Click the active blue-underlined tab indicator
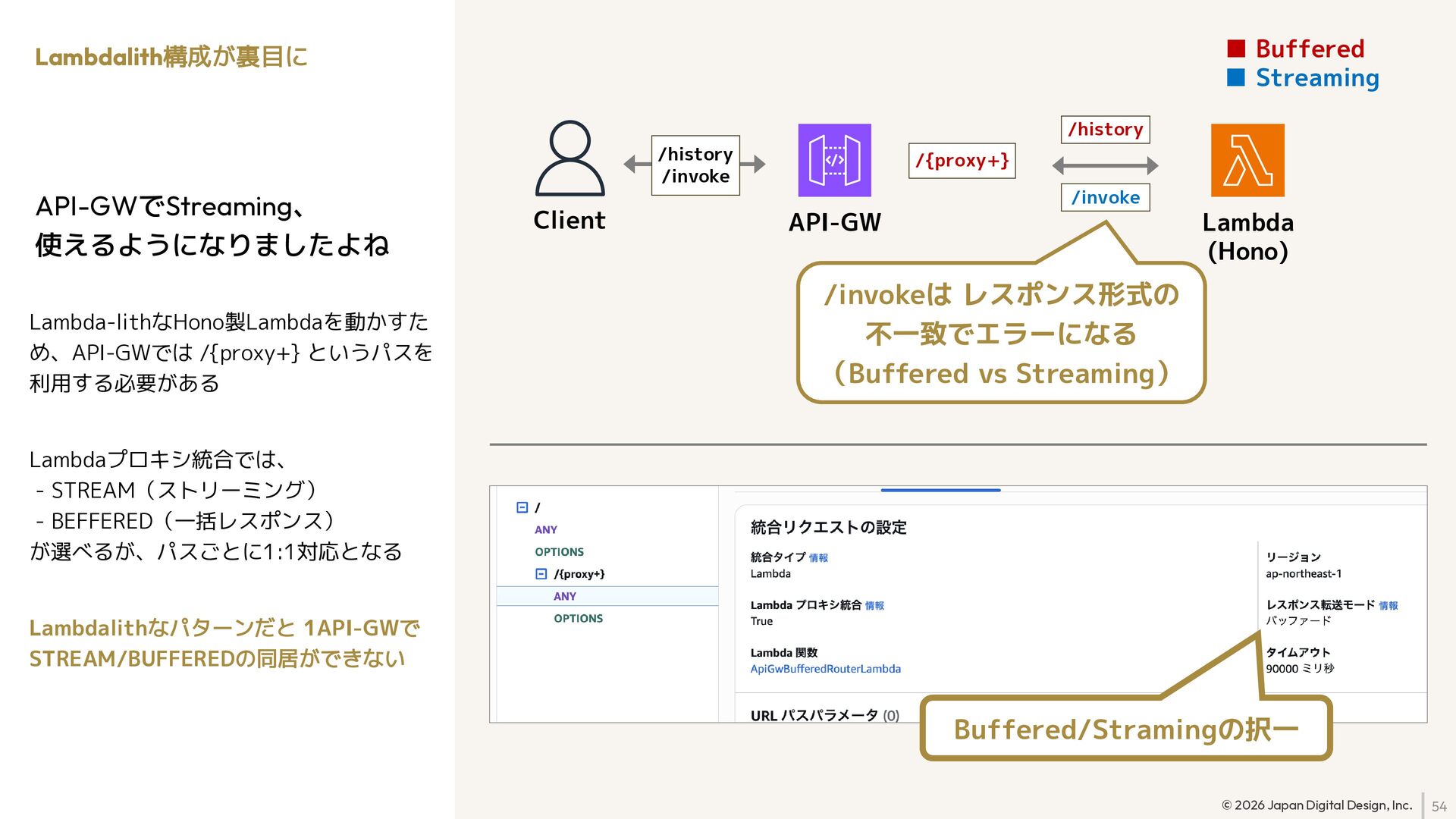The width and height of the screenshot is (1456, 819). click(940, 491)
